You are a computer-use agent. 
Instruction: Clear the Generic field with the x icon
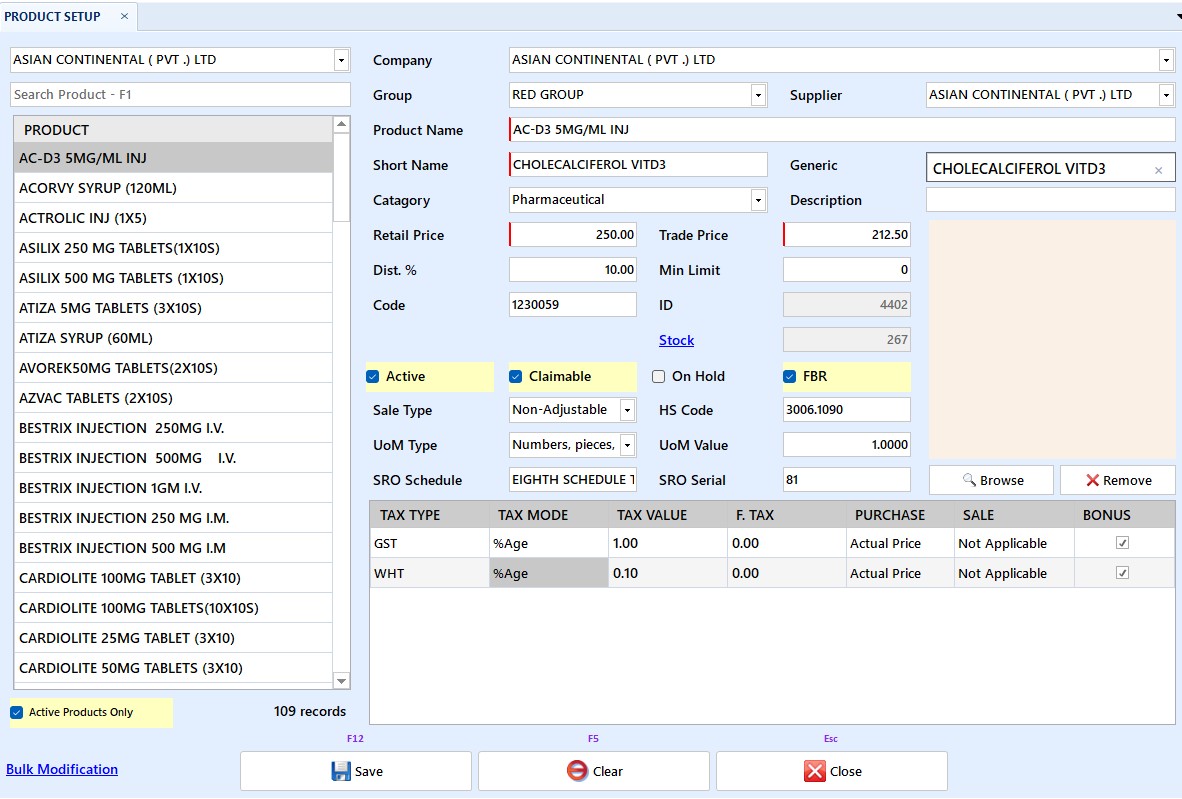(x=1159, y=170)
